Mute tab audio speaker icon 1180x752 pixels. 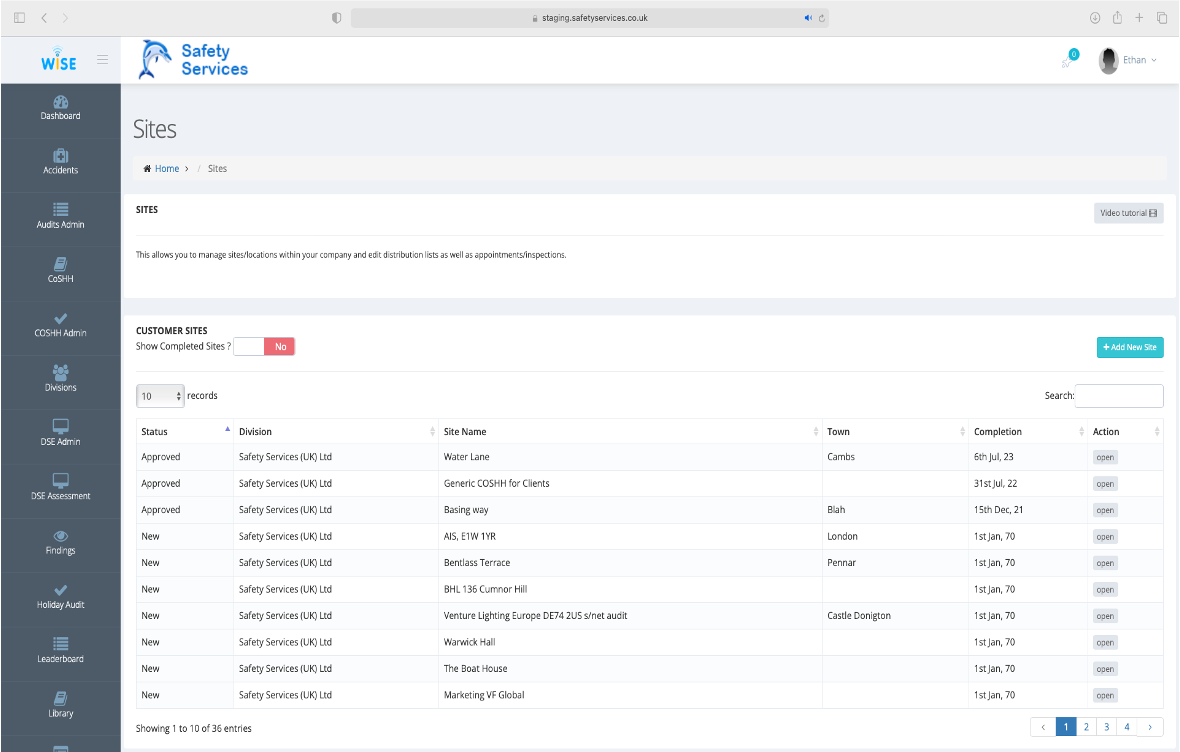tap(807, 18)
